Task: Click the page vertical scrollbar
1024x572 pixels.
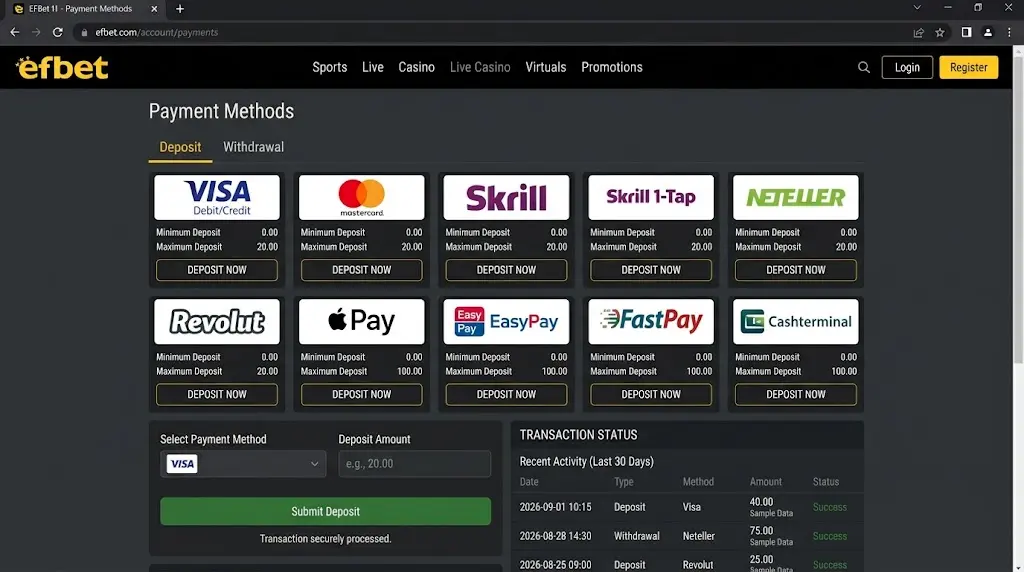Action: tap(1018, 209)
